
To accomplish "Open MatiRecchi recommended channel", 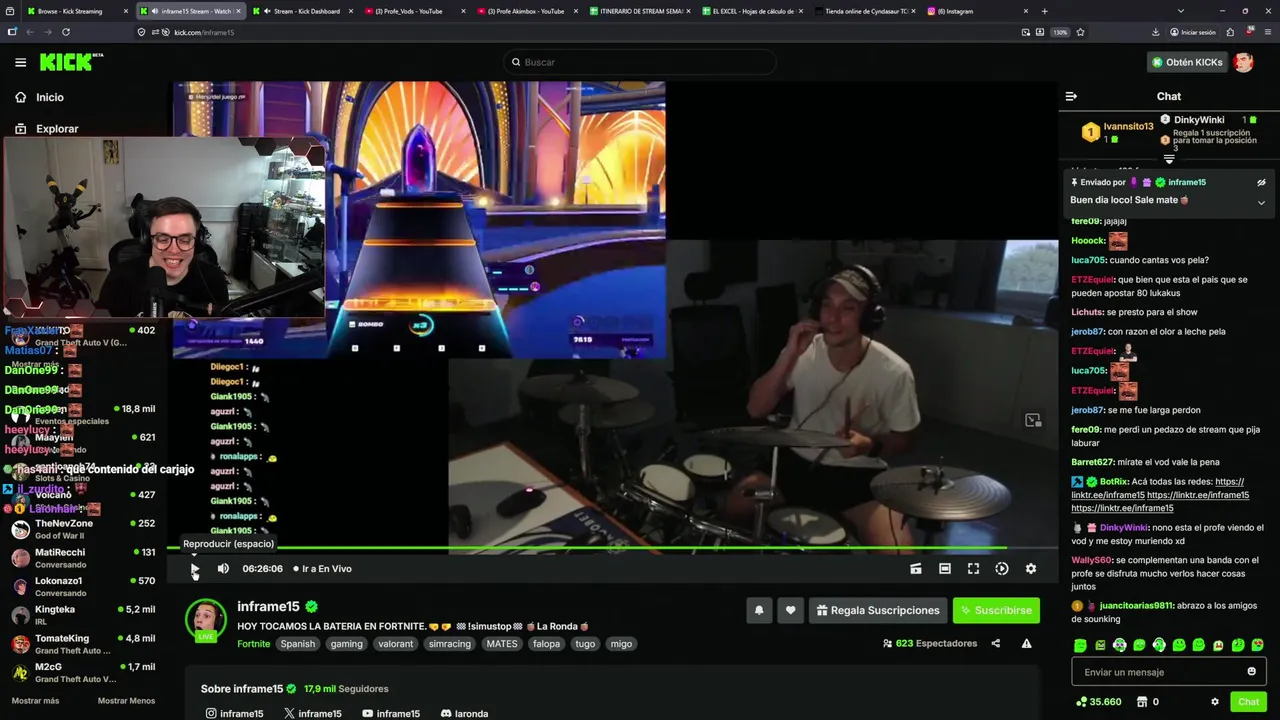I will 84,558.
